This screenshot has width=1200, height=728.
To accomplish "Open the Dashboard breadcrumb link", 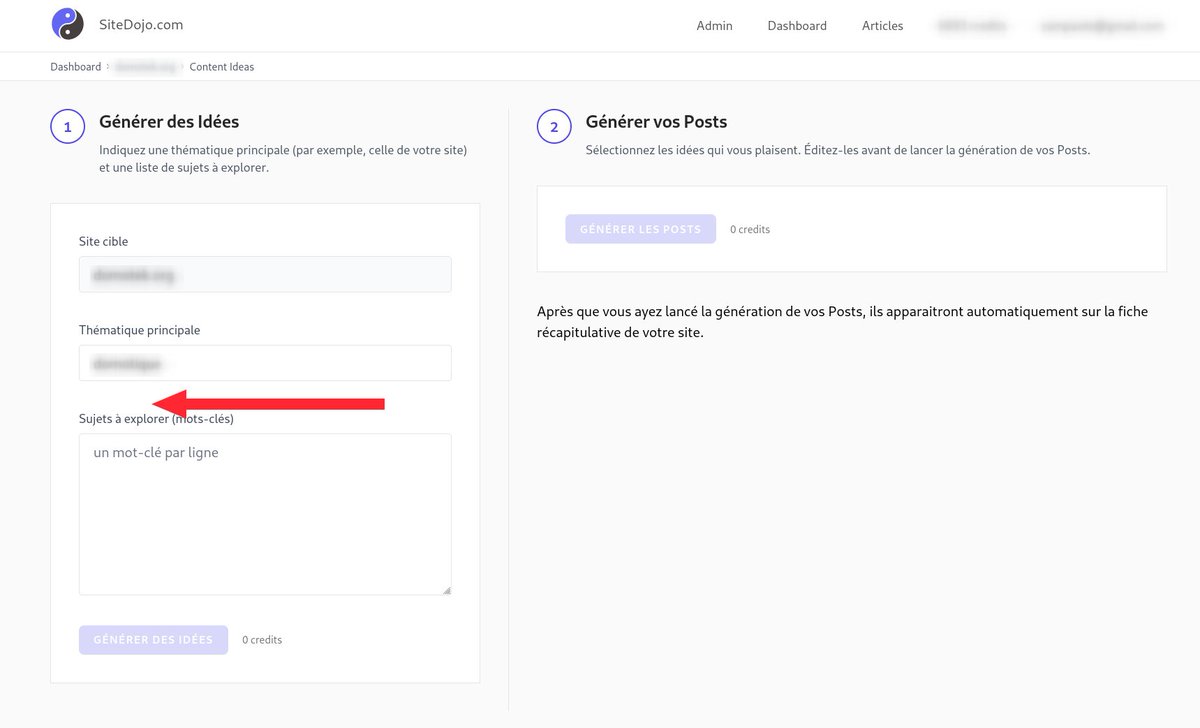I will pos(75,66).
